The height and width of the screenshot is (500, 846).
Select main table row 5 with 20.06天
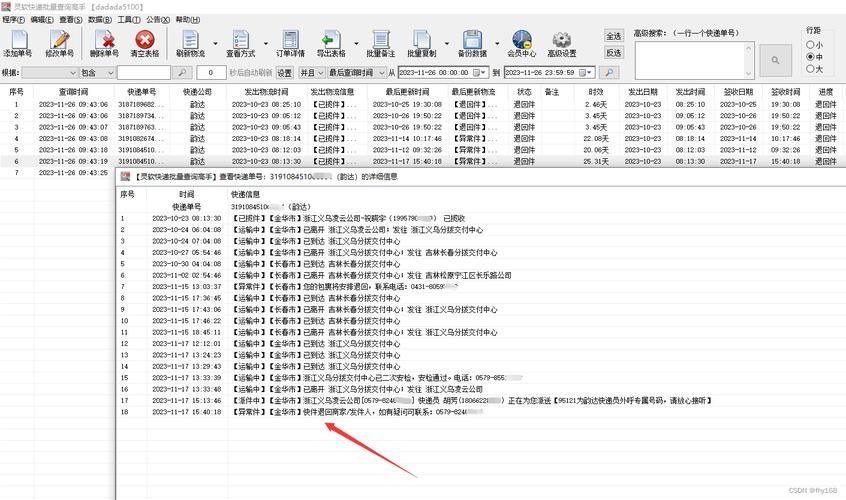pyautogui.click(x=422, y=150)
